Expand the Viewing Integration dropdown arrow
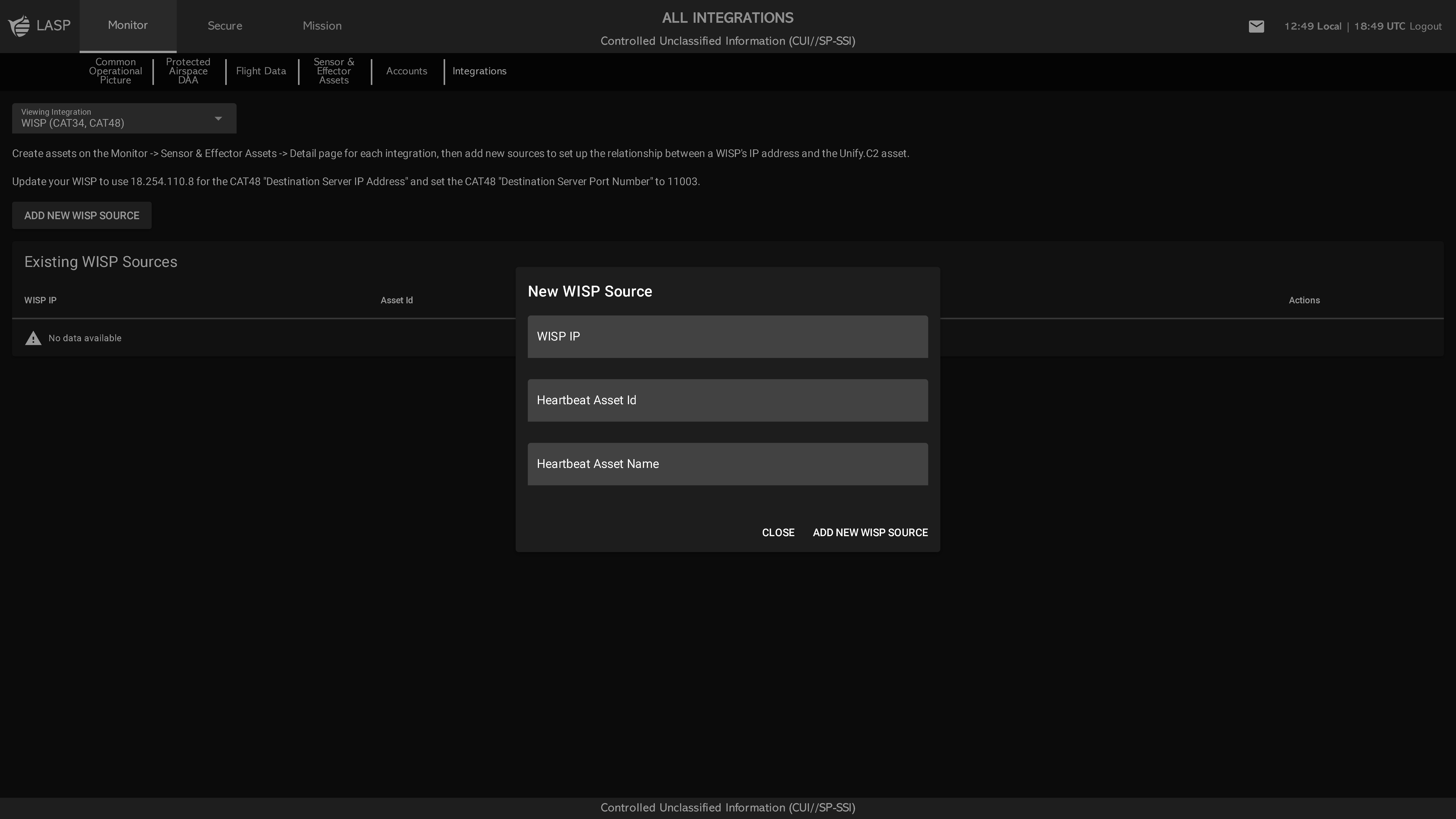1456x819 pixels. tap(218, 119)
